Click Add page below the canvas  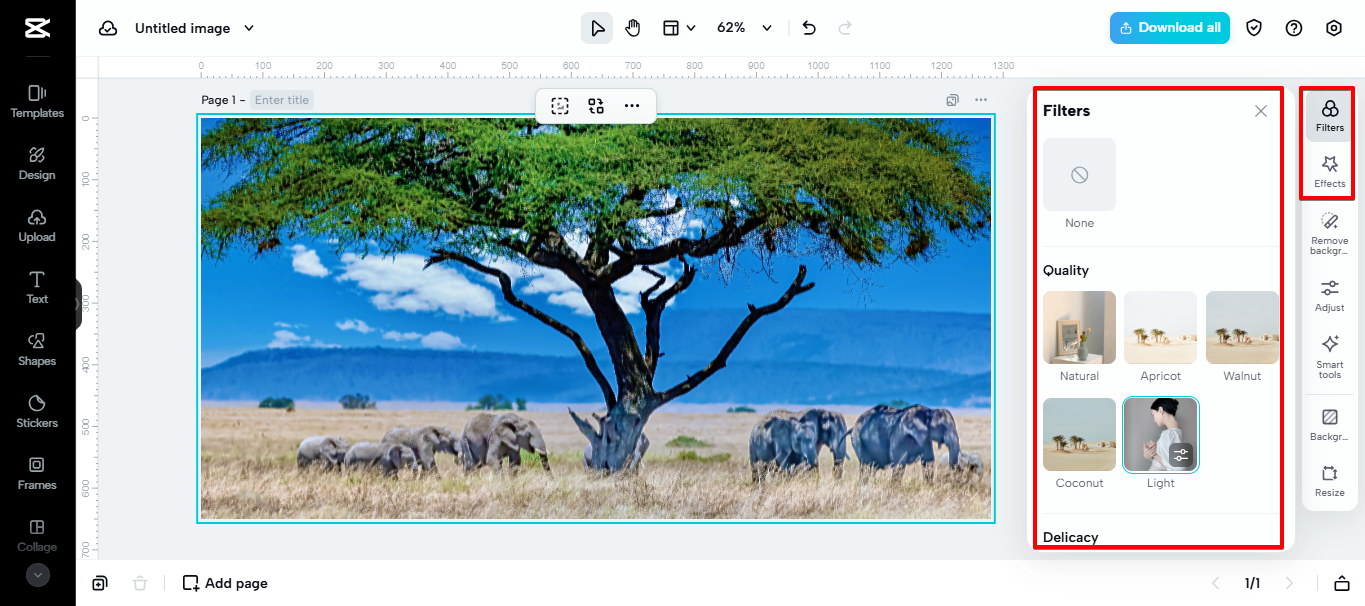224,583
